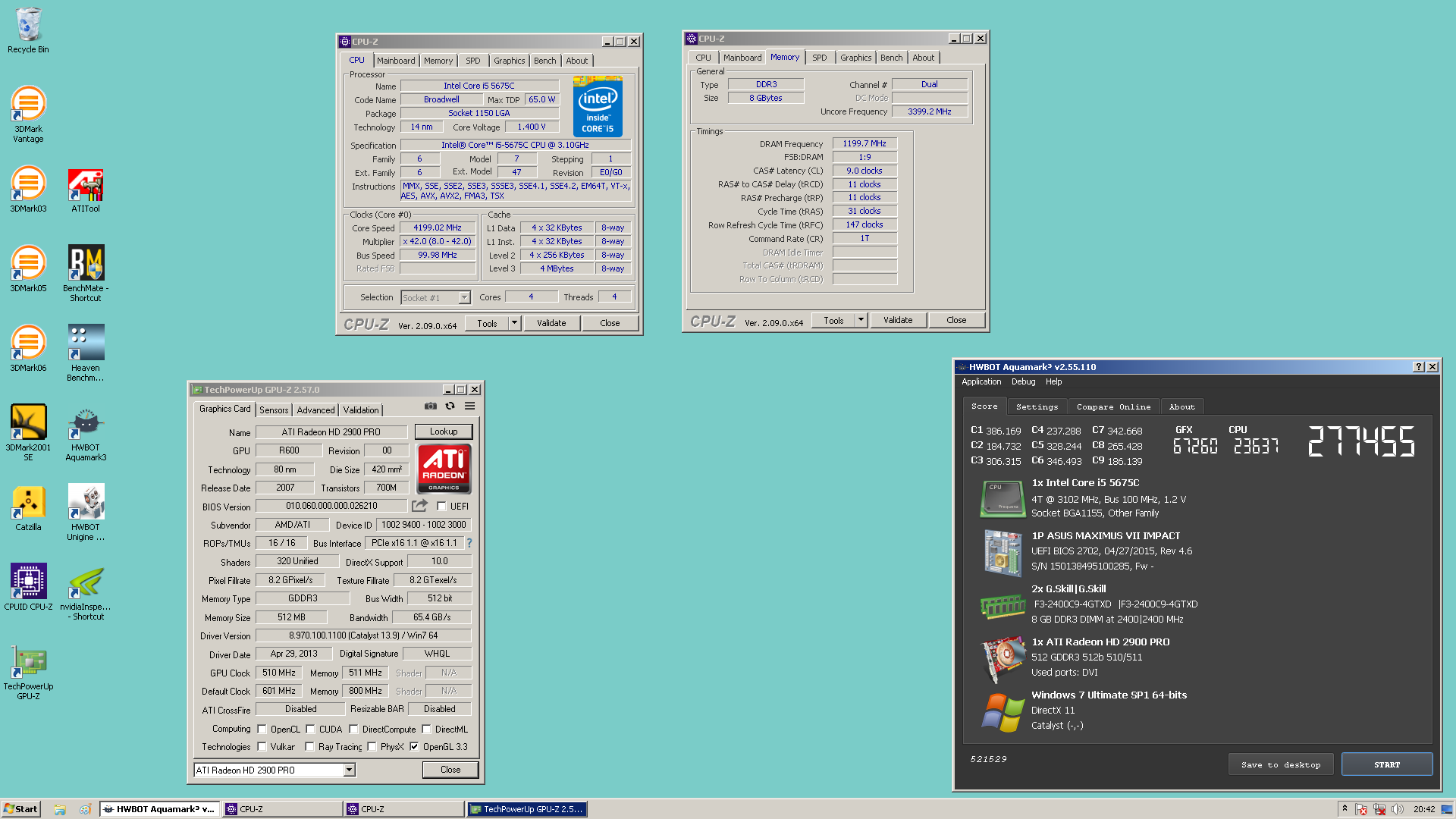Open Catzilla desktop icon
Viewport: 1456px width, 819px height.
click(x=28, y=508)
